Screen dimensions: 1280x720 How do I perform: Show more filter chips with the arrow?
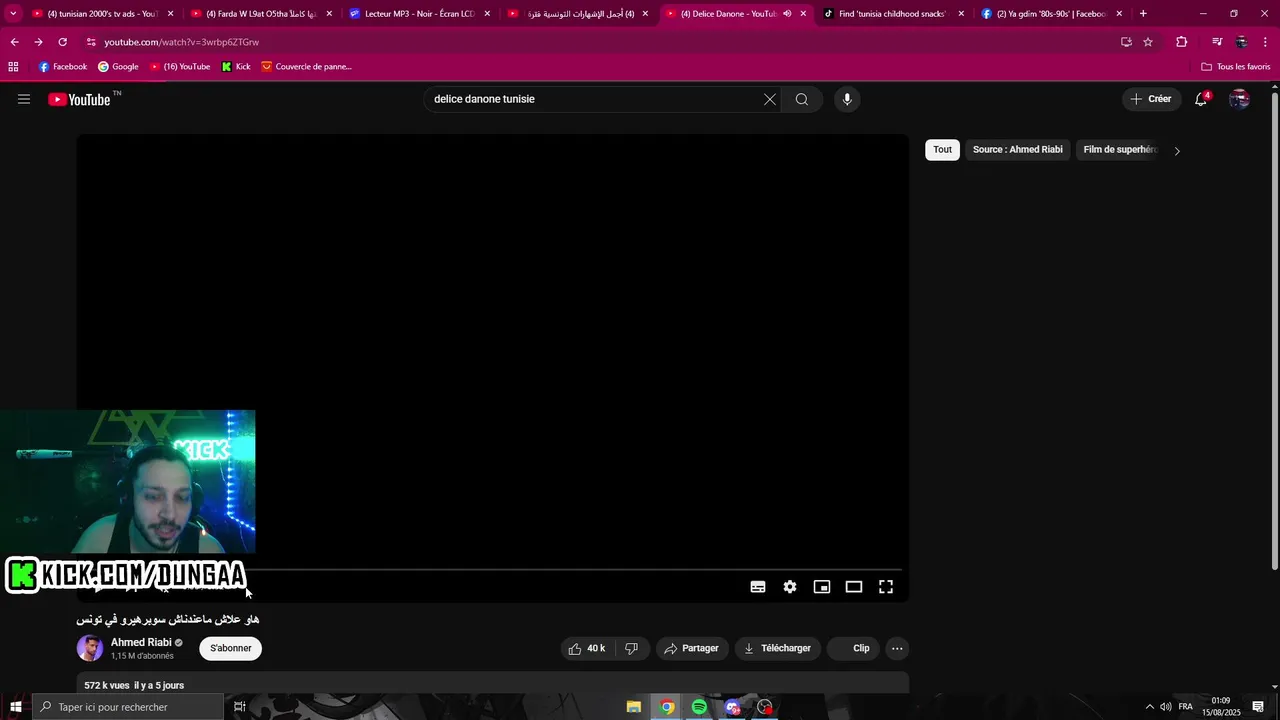point(1177,151)
